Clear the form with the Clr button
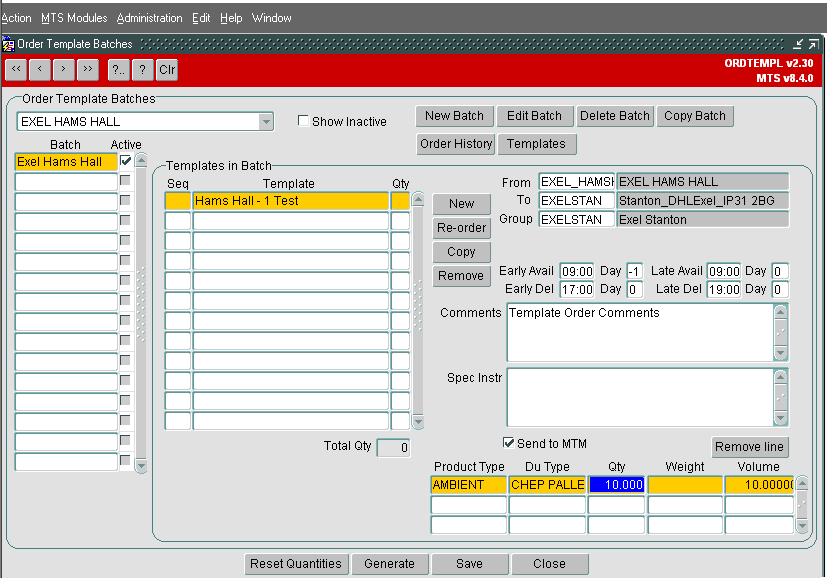Screen dimensions: 827x578 (x=167, y=70)
